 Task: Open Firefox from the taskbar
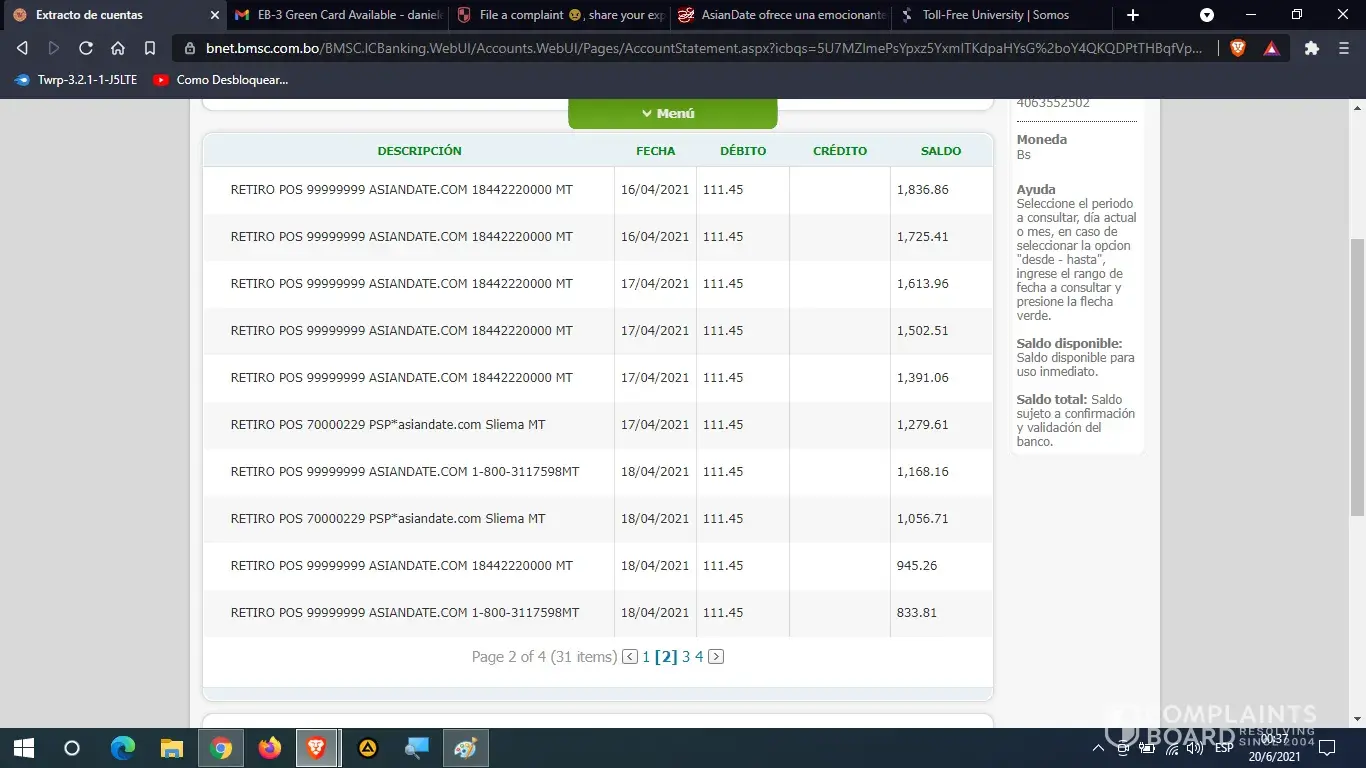click(269, 748)
